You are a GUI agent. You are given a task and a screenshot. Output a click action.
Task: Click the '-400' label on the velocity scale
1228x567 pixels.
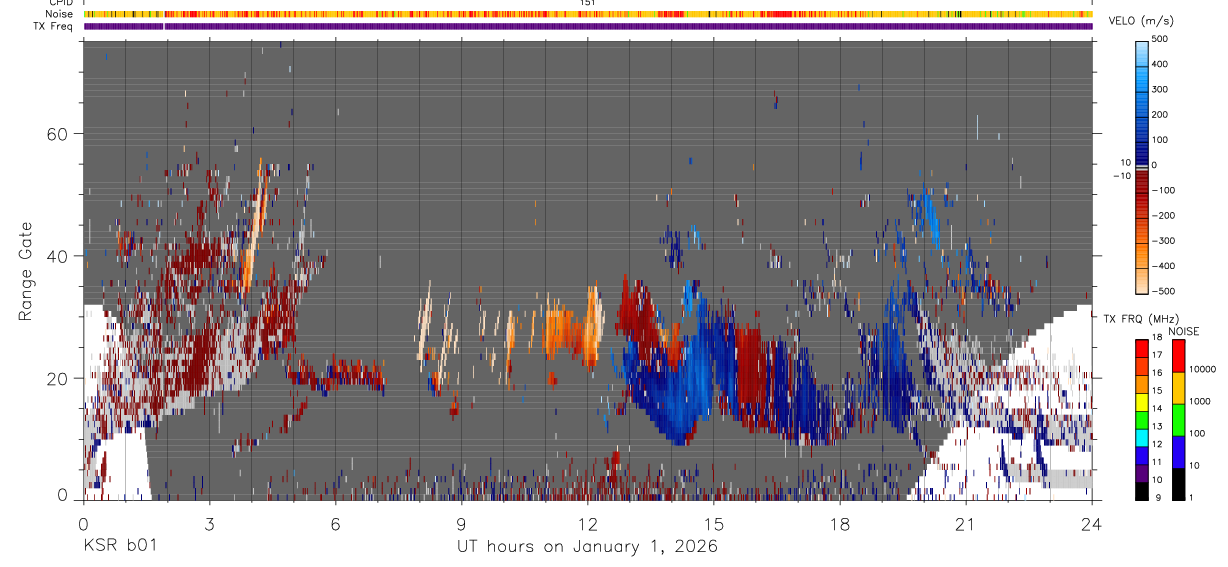[1162, 266]
